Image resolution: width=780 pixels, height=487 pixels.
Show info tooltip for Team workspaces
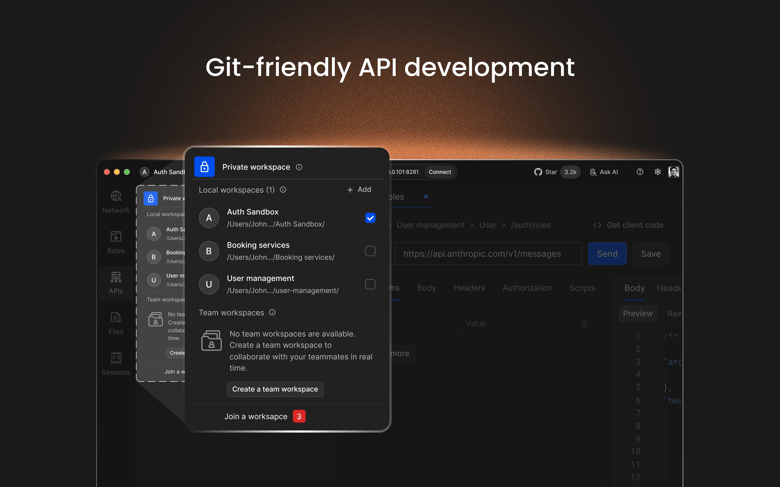pyautogui.click(x=272, y=313)
